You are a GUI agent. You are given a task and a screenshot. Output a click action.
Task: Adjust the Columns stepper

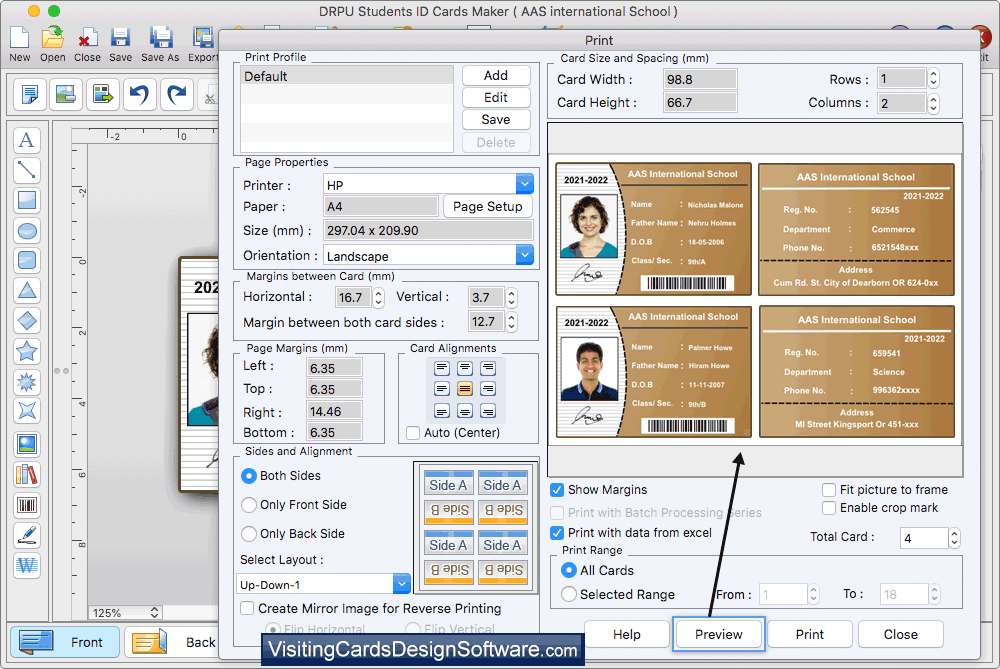click(x=934, y=103)
